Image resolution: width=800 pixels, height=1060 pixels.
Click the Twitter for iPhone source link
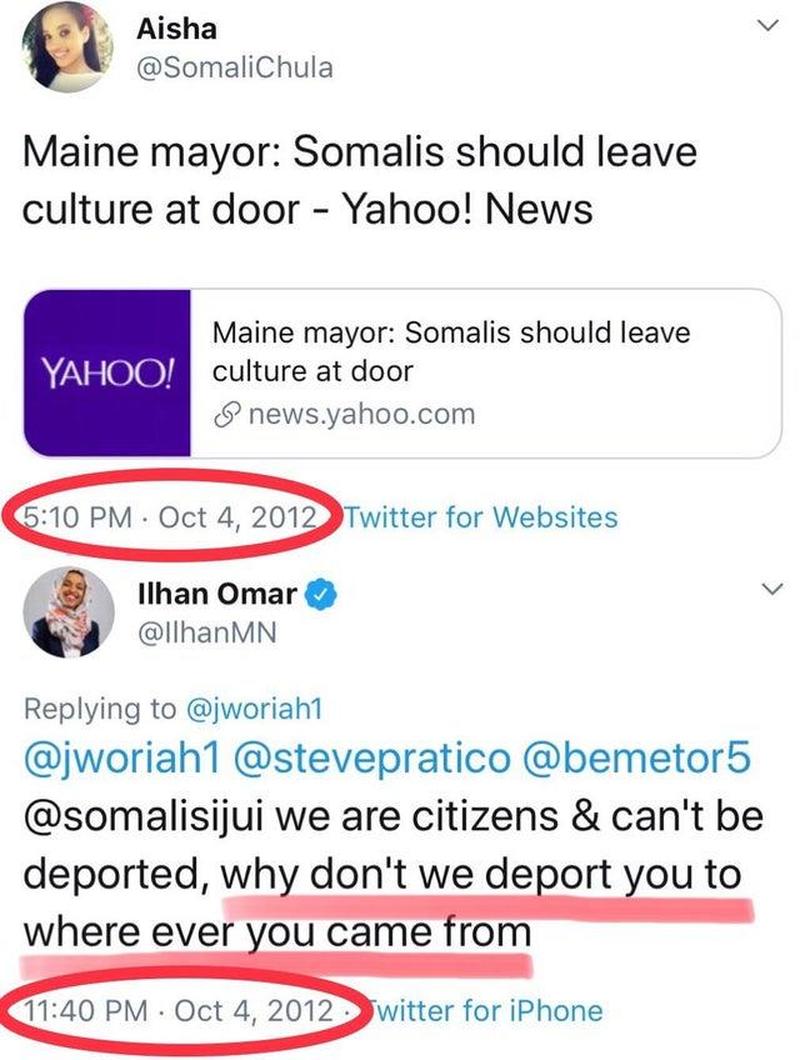click(x=486, y=1011)
